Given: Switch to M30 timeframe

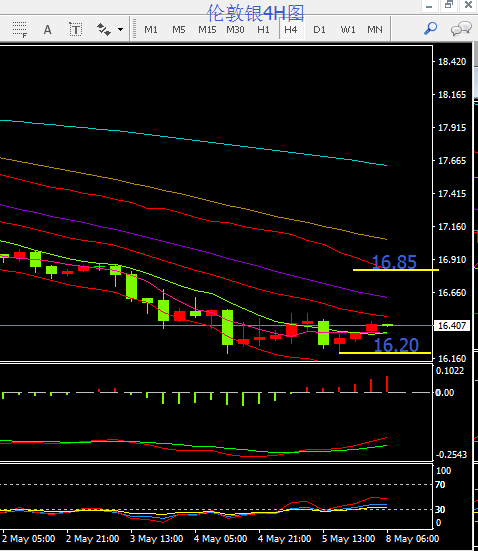Looking at the screenshot, I should point(235,30).
